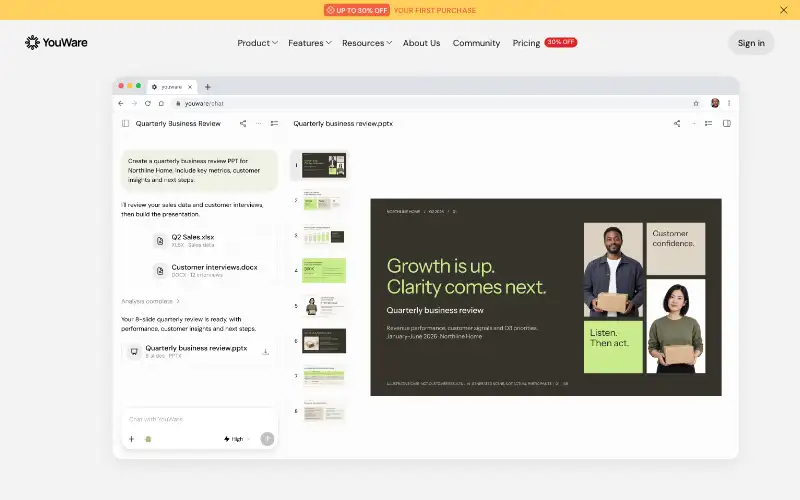
Task: Toggle the left sidebar panel icon
Action: point(126,123)
